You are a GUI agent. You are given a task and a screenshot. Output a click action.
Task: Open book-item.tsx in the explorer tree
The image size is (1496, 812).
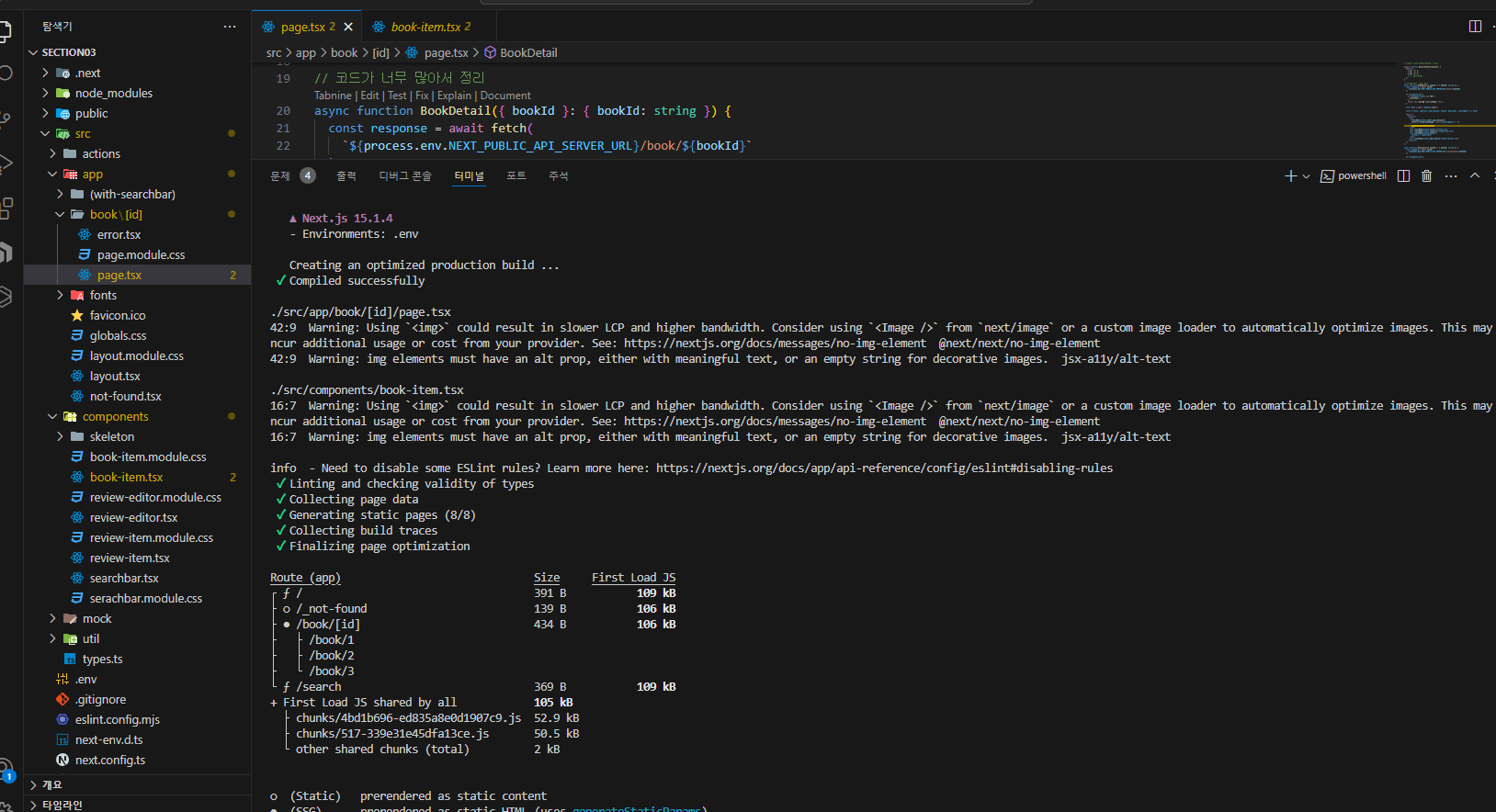[x=137, y=477]
